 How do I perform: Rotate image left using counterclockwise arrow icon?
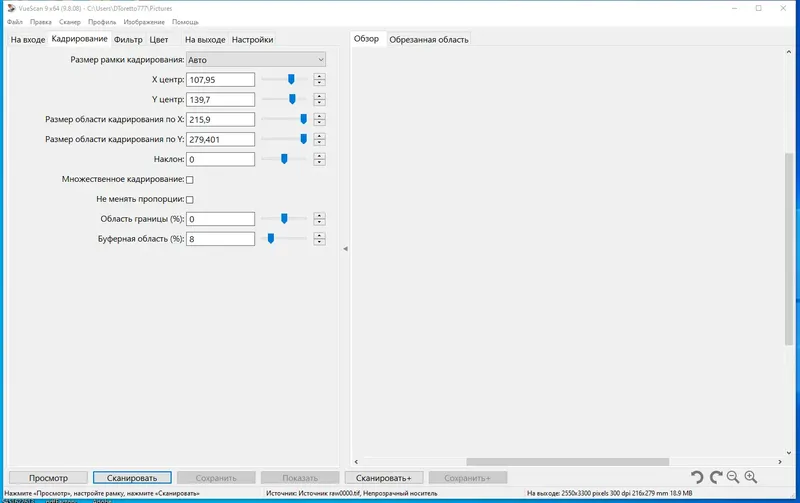point(697,477)
